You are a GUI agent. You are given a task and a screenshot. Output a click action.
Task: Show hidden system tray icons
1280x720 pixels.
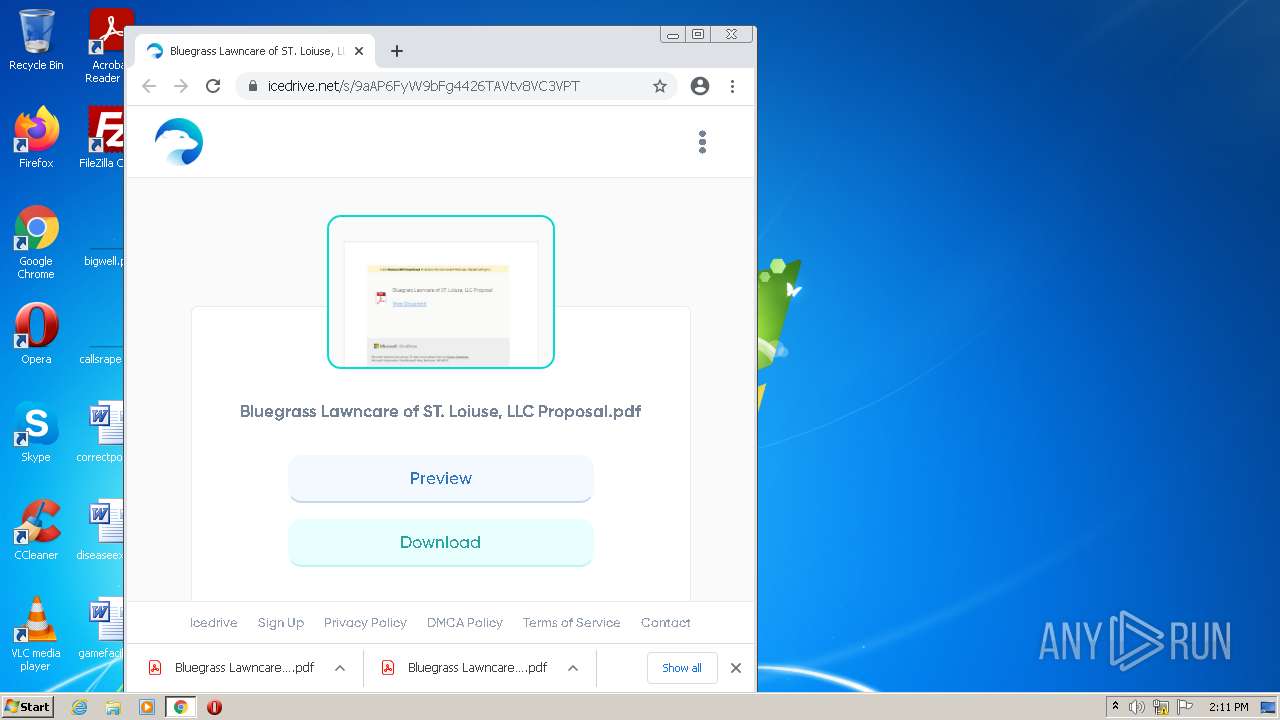pos(1116,707)
